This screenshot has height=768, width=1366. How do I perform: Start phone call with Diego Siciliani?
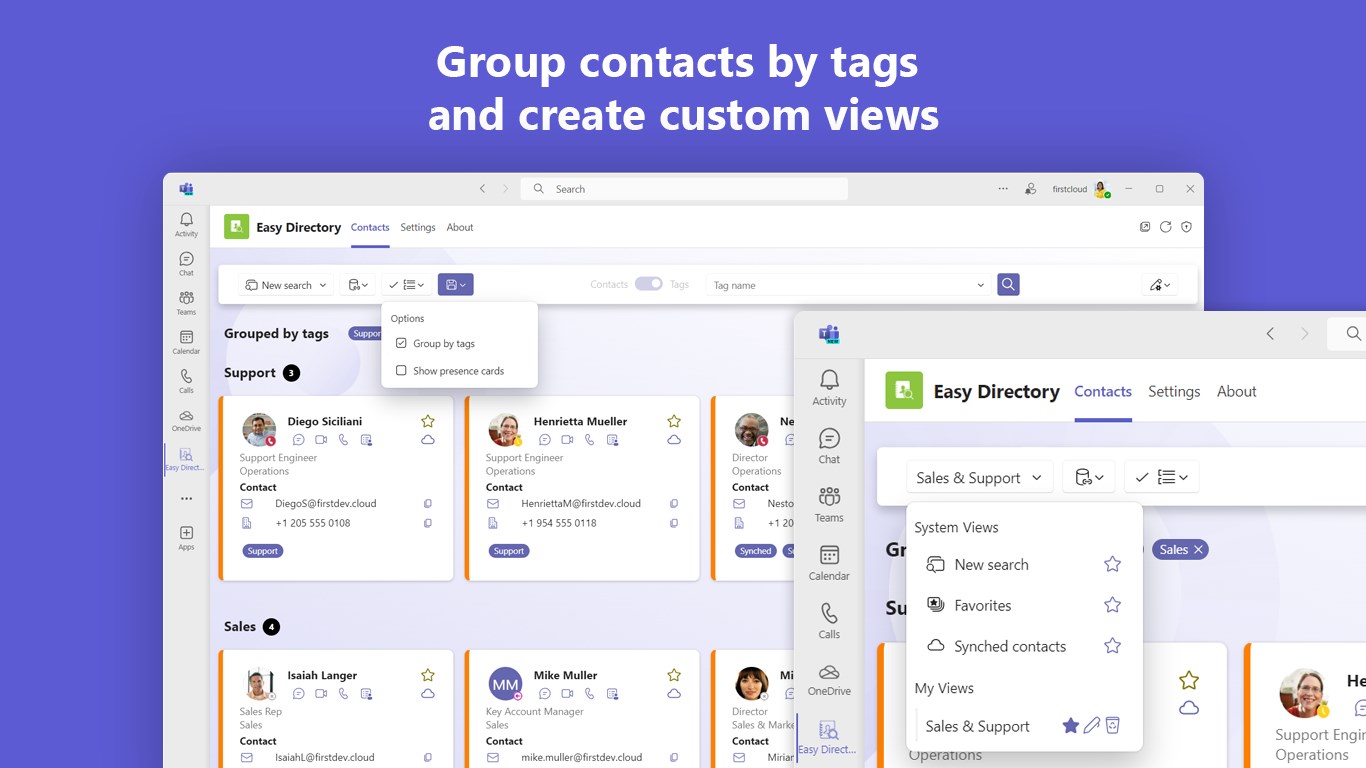[343, 440]
